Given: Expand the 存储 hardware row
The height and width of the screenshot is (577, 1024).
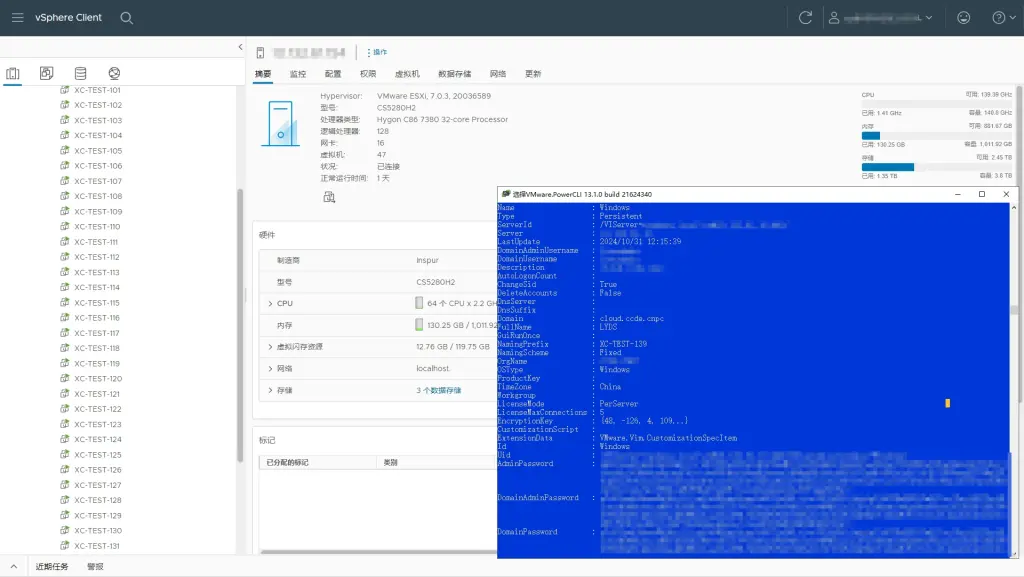Looking at the screenshot, I should 270,390.
